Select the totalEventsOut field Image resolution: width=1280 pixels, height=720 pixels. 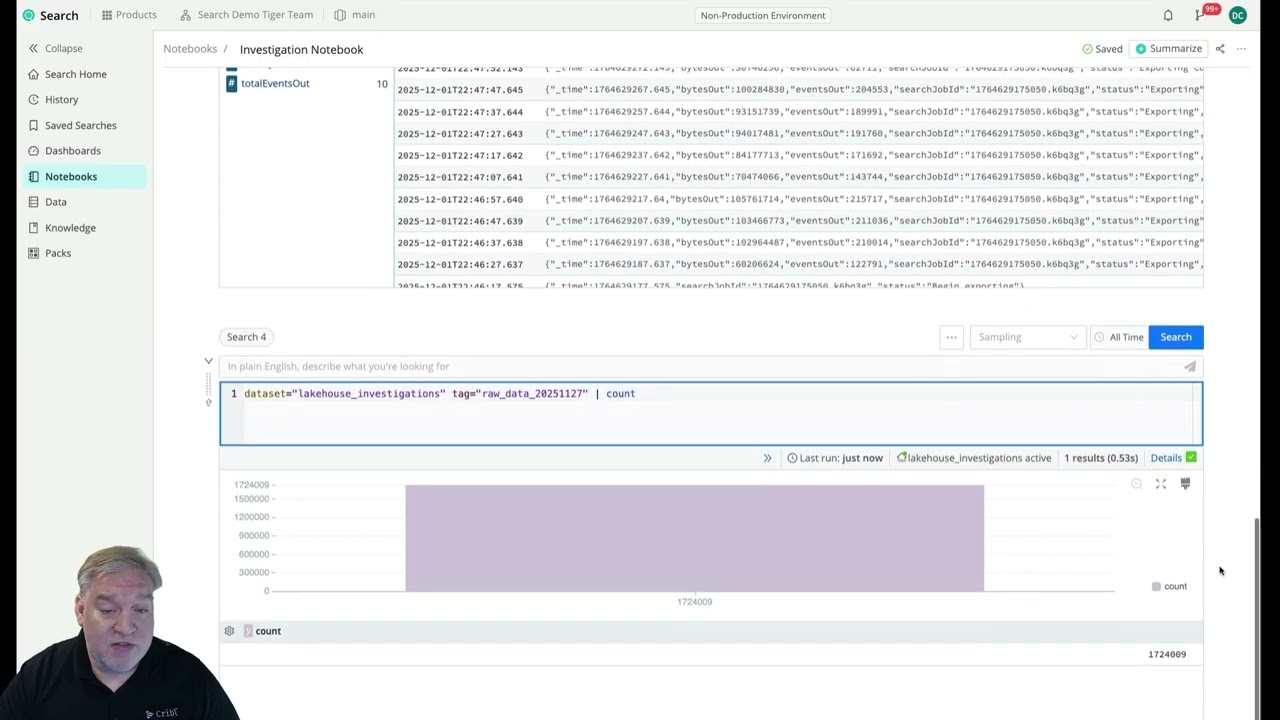pyautogui.click(x=275, y=83)
